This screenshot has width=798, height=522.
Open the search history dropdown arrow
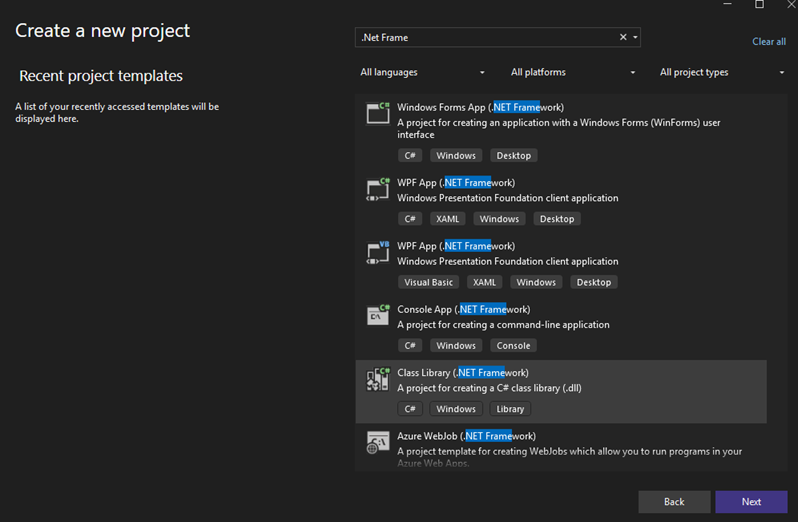tap(635, 38)
